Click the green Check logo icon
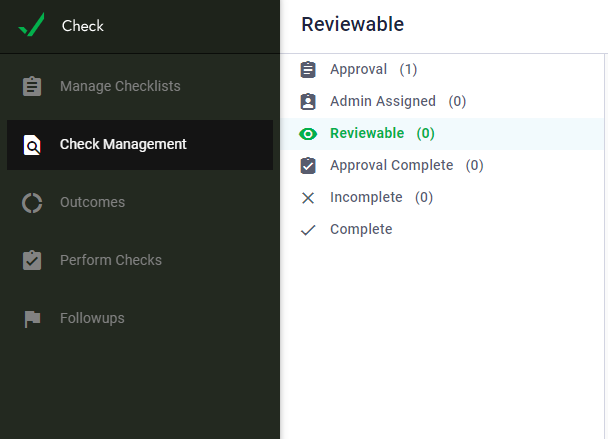This screenshot has height=439, width=608. [x=32, y=25]
